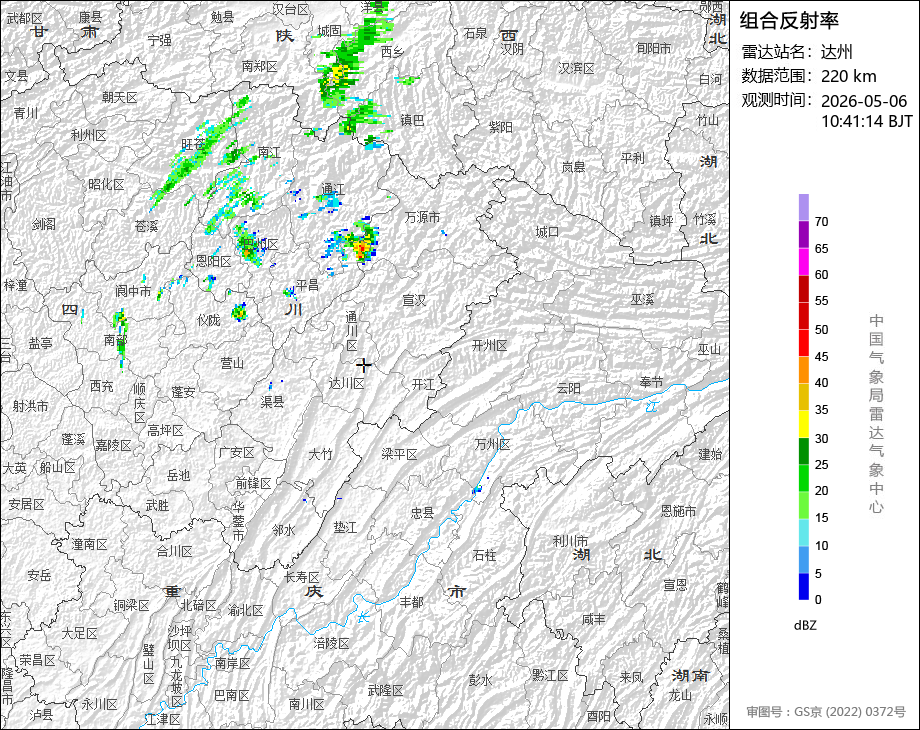Click the red echo core east of 通江
Viewport: 920px width, 730px height.
pyautogui.click(x=361, y=251)
